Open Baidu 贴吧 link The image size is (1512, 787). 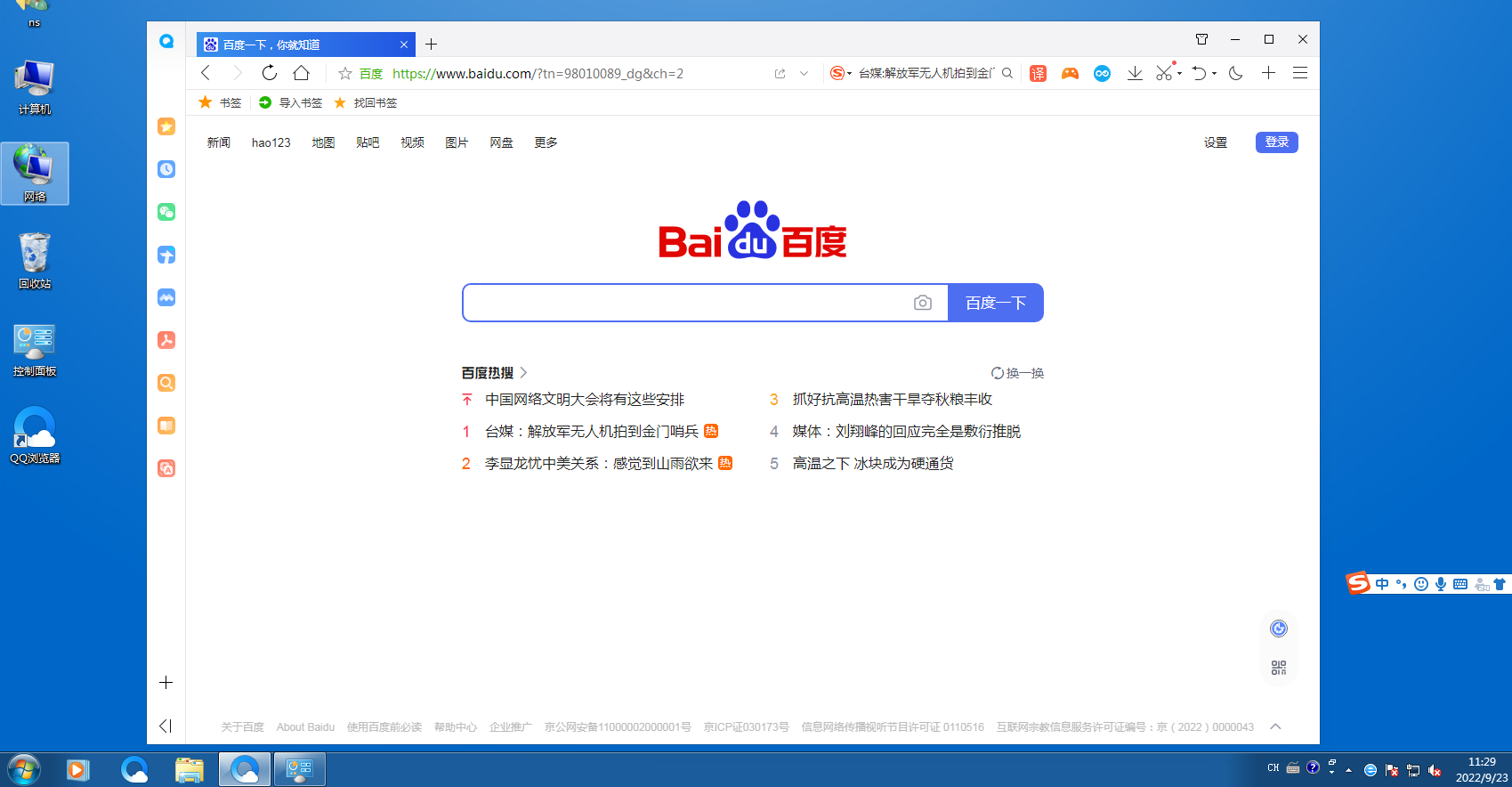click(368, 142)
